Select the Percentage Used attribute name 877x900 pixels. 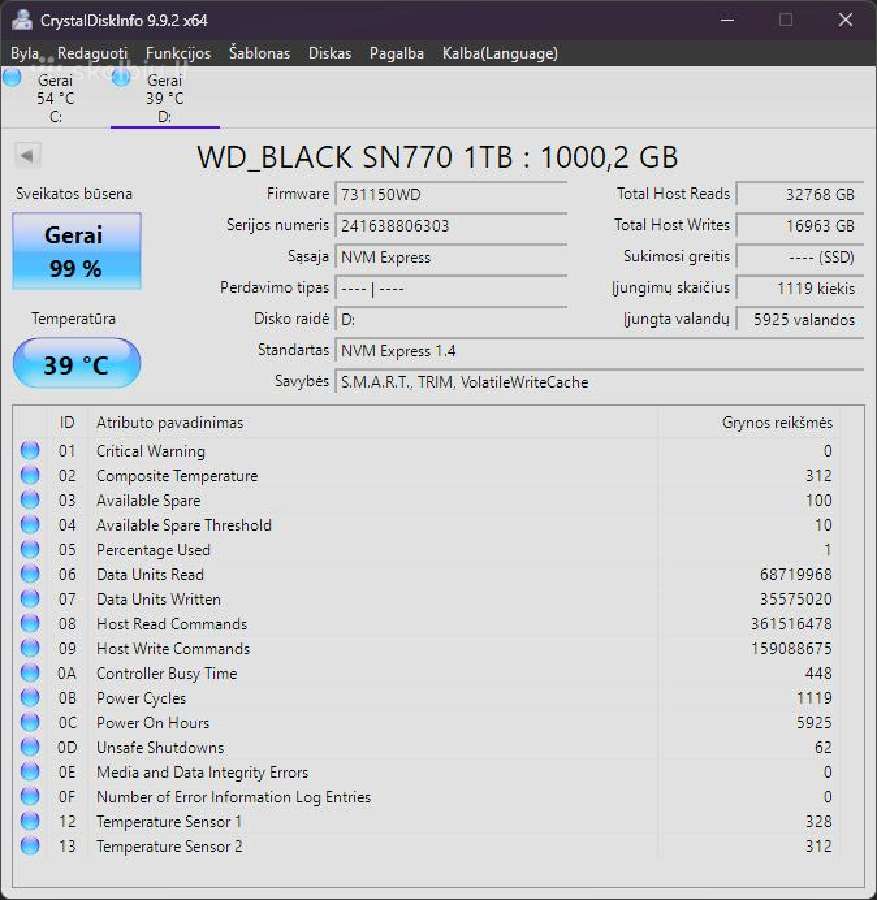[153, 550]
